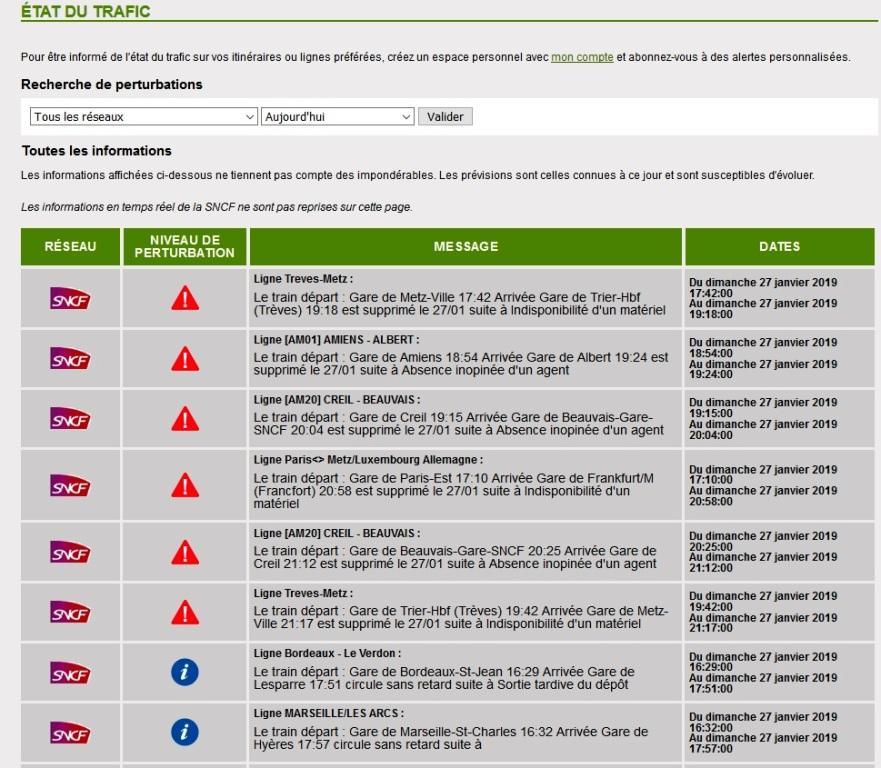The width and height of the screenshot is (881, 768).
Task: Click the warning icon for the Amiens - Albert train
Action: click(x=184, y=358)
